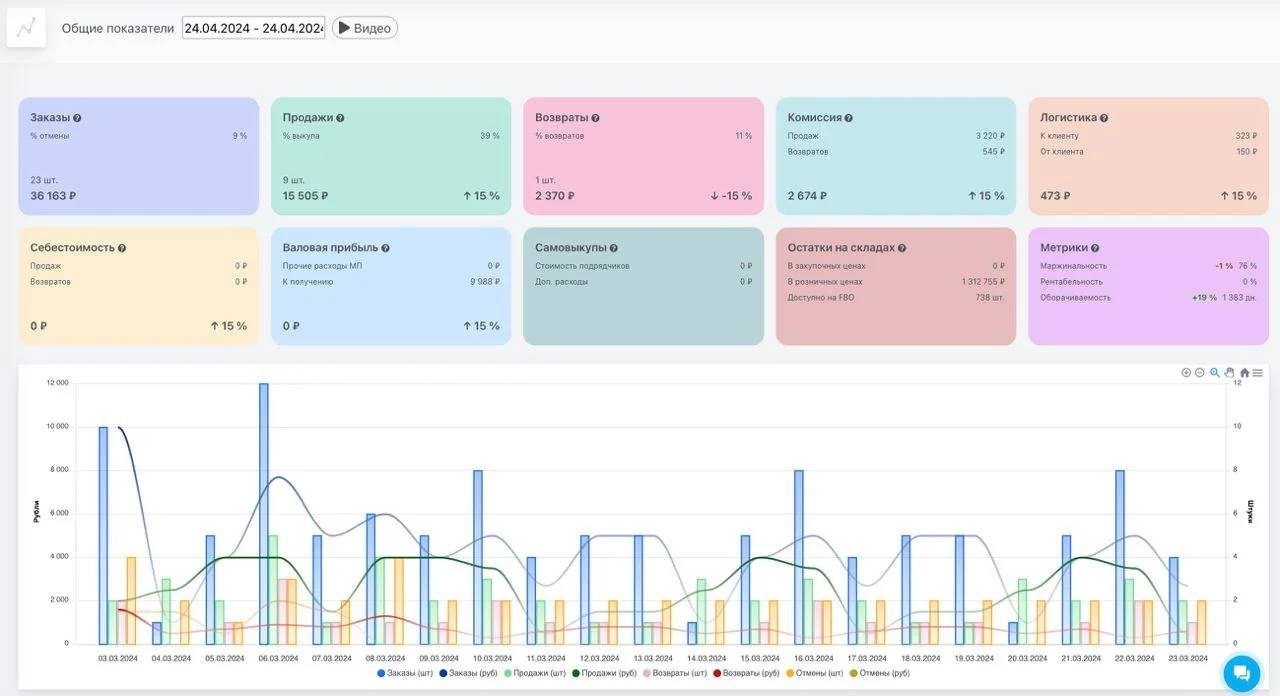Toggle Заказы (шт) series in legend
The image size is (1280, 696).
tap(406, 673)
